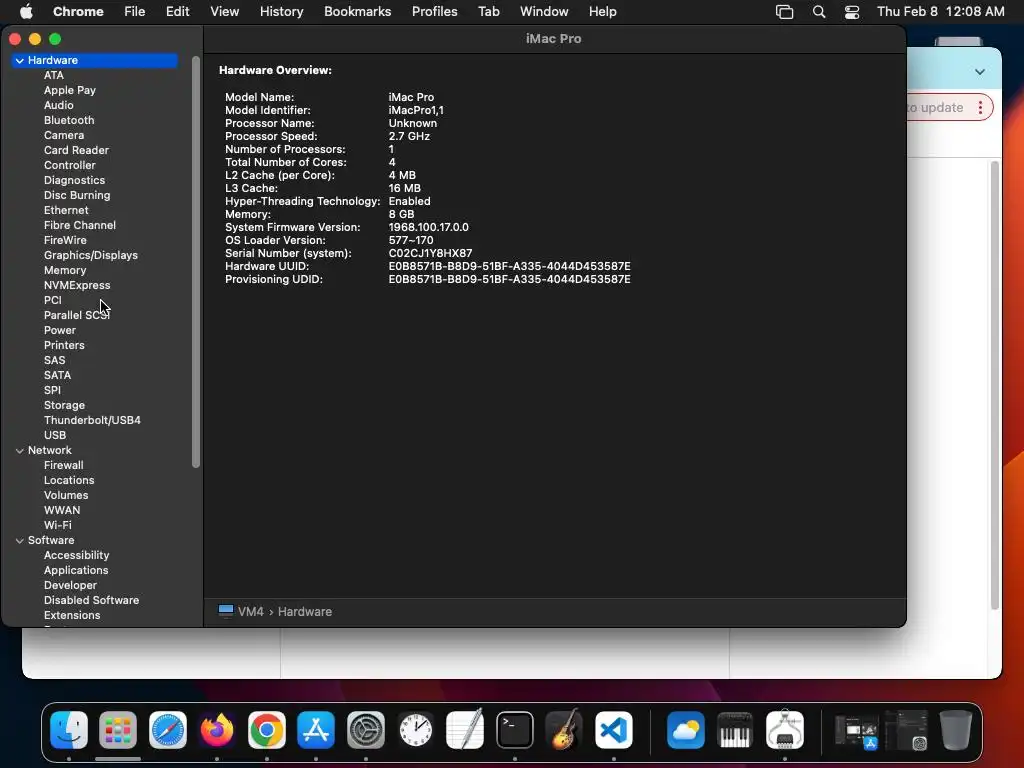Open the Chrome application menu

(78, 12)
